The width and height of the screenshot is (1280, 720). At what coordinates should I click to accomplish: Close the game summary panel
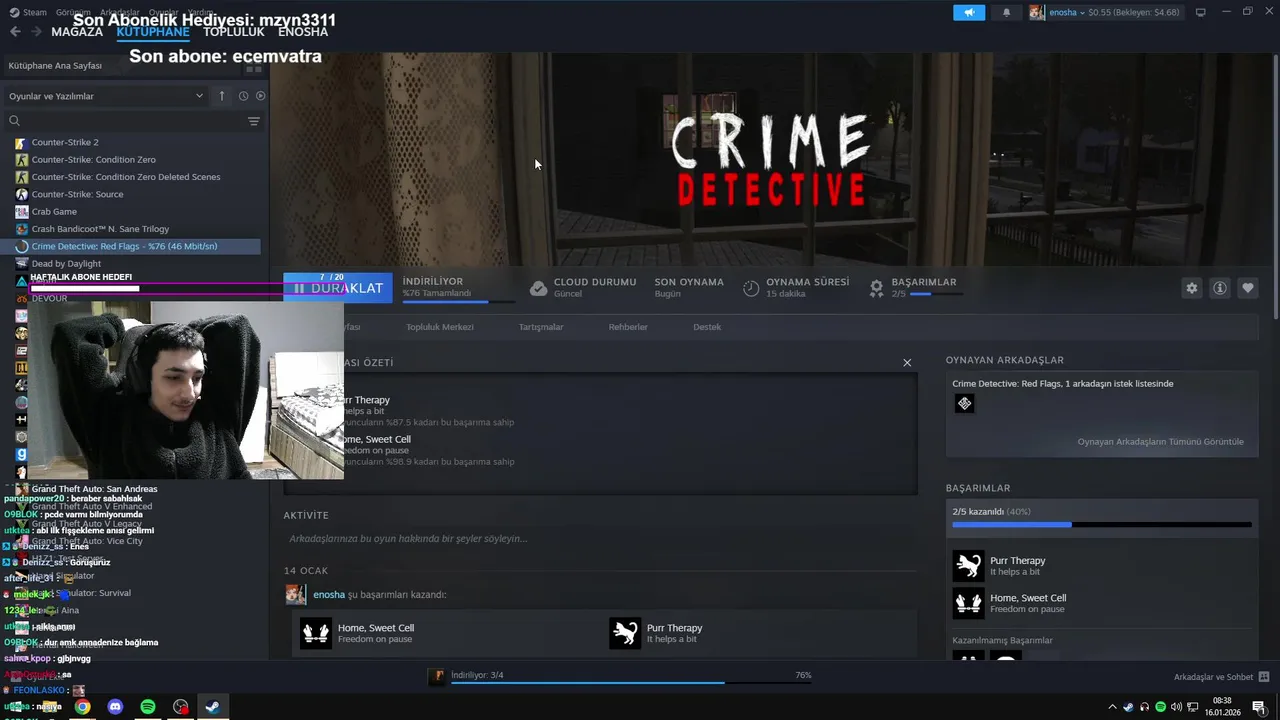907,363
